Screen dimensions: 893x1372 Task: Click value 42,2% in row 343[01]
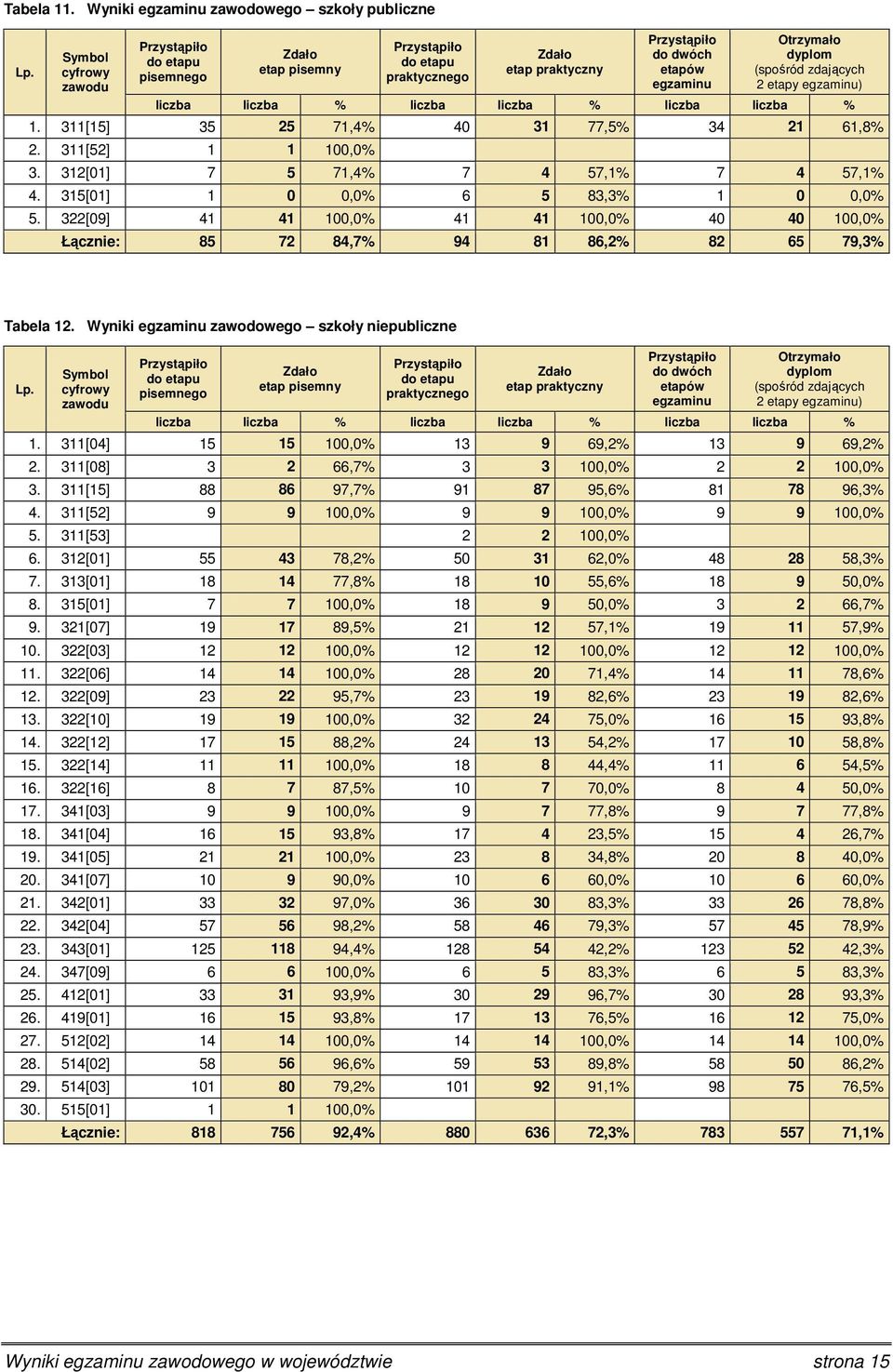pos(608,949)
